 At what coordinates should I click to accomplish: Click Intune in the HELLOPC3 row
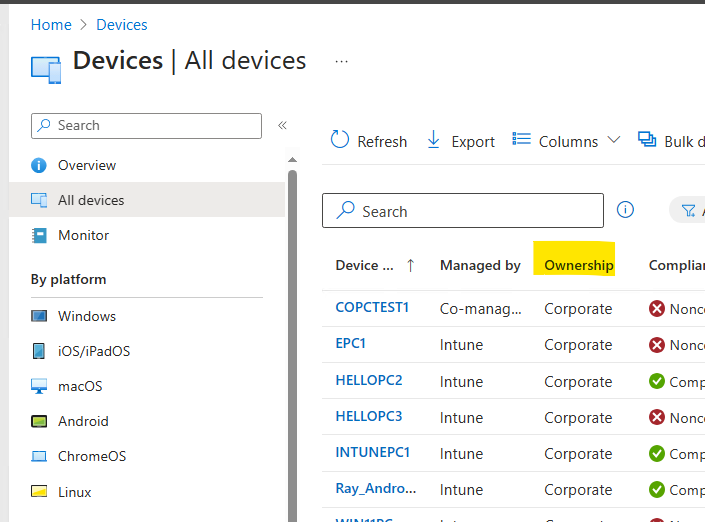461,418
